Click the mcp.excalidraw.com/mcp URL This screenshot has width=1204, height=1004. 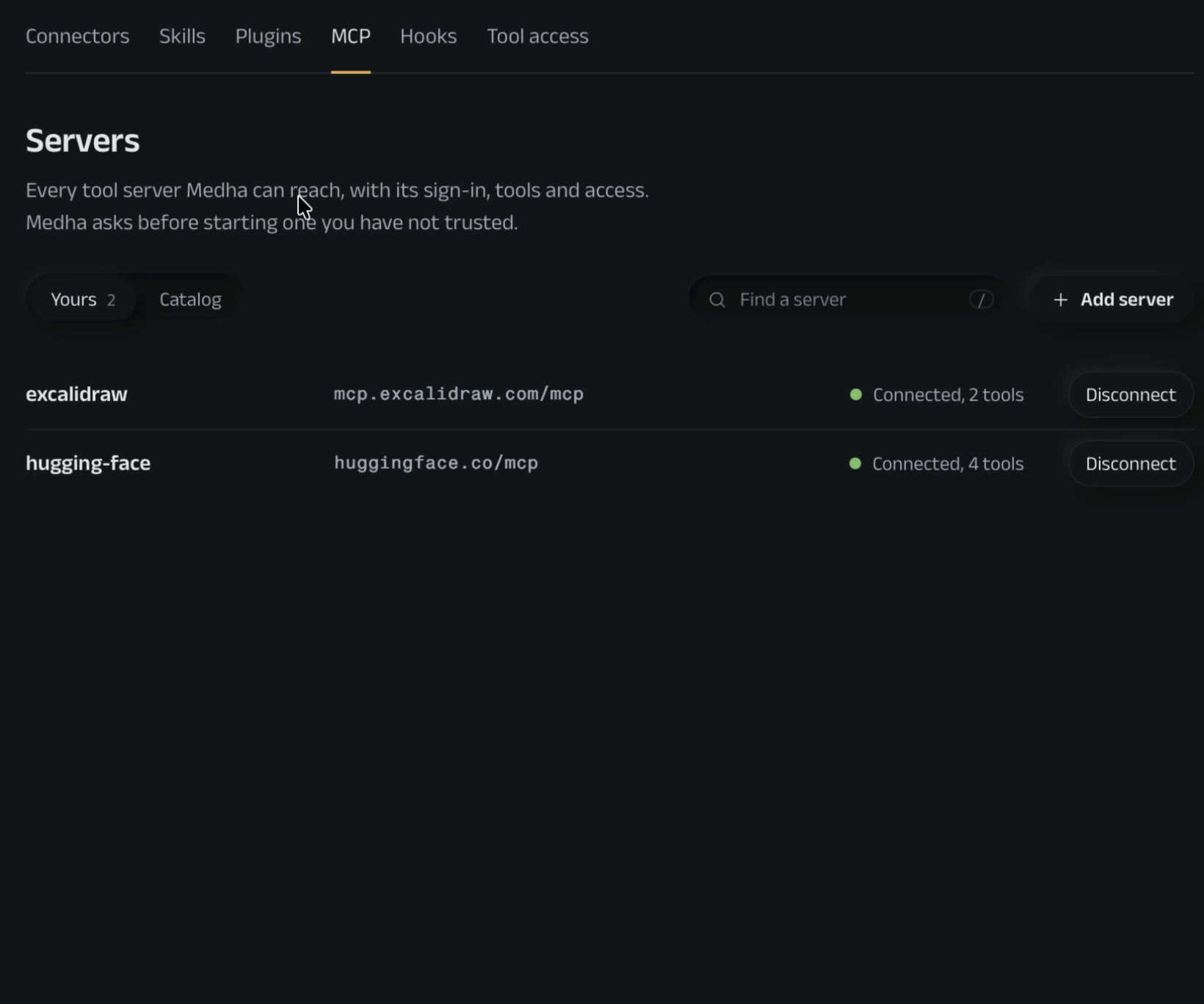[459, 394]
